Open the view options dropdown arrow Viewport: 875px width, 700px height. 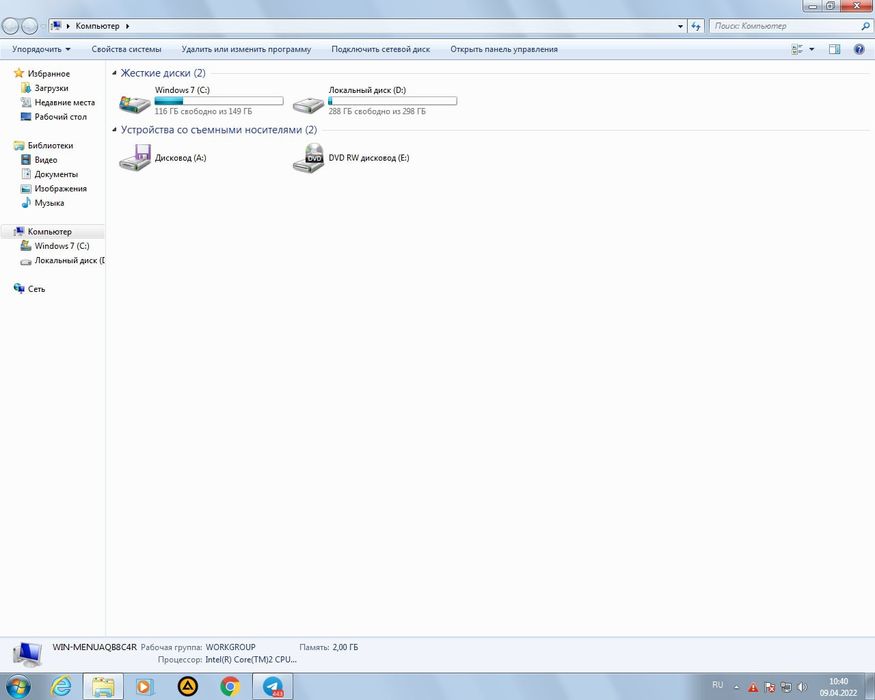pyautogui.click(x=811, y=49)
